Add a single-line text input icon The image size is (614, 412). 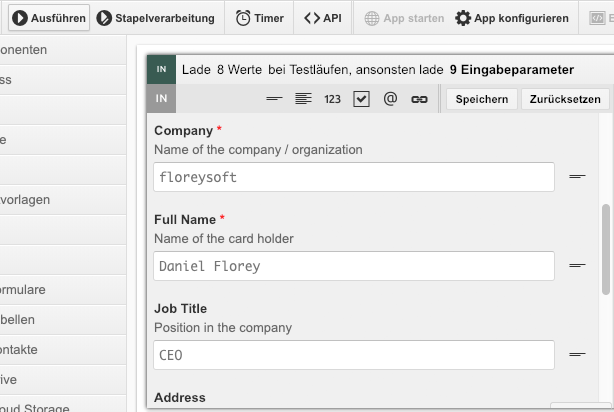click(x=274, y=99)
